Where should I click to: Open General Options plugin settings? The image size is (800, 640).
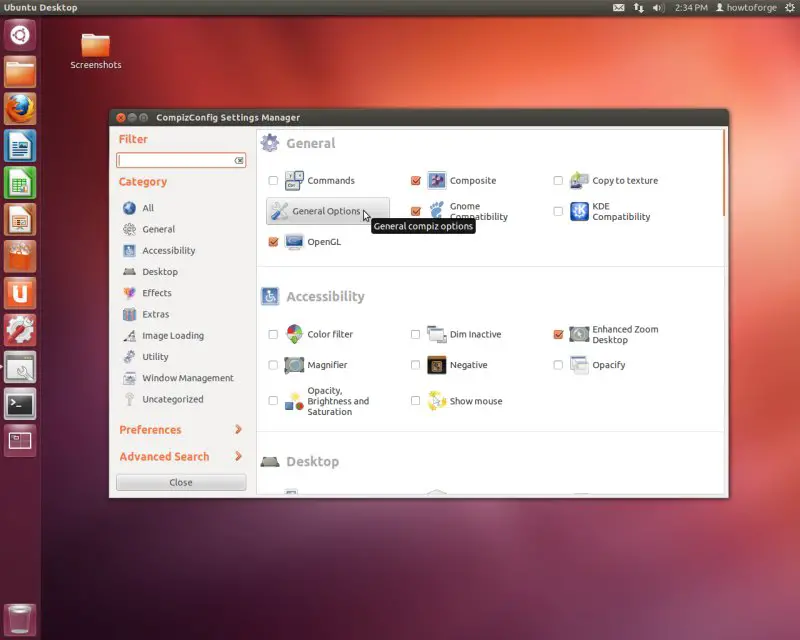click(x=328, y=211)
